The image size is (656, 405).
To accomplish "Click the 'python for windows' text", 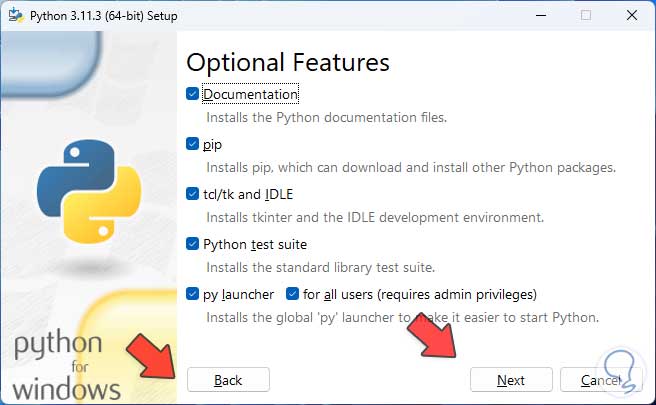I will coord(67,366).
